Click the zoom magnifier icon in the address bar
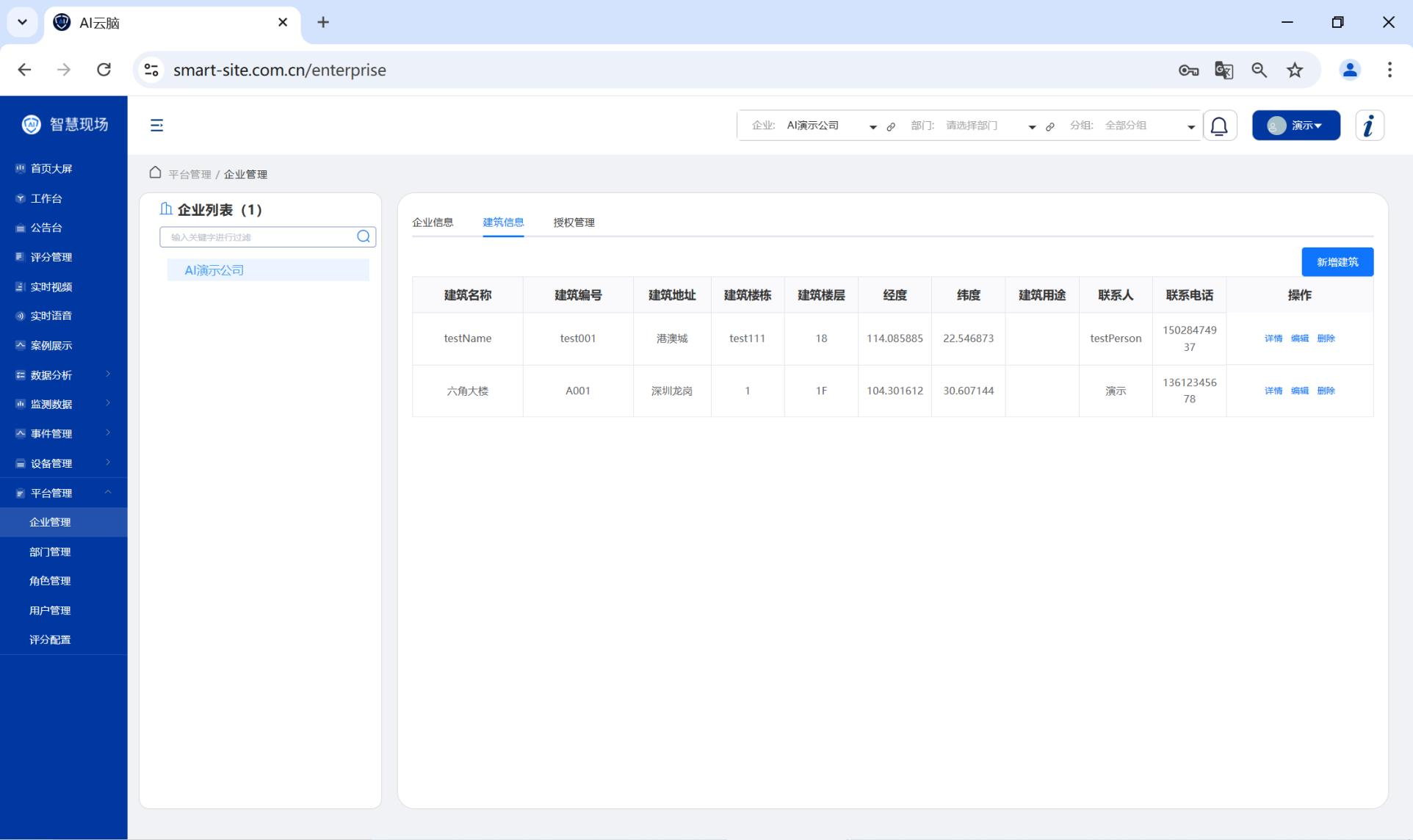Image resolution: width=1413 pixels, height=840 pixels. 1259,70
